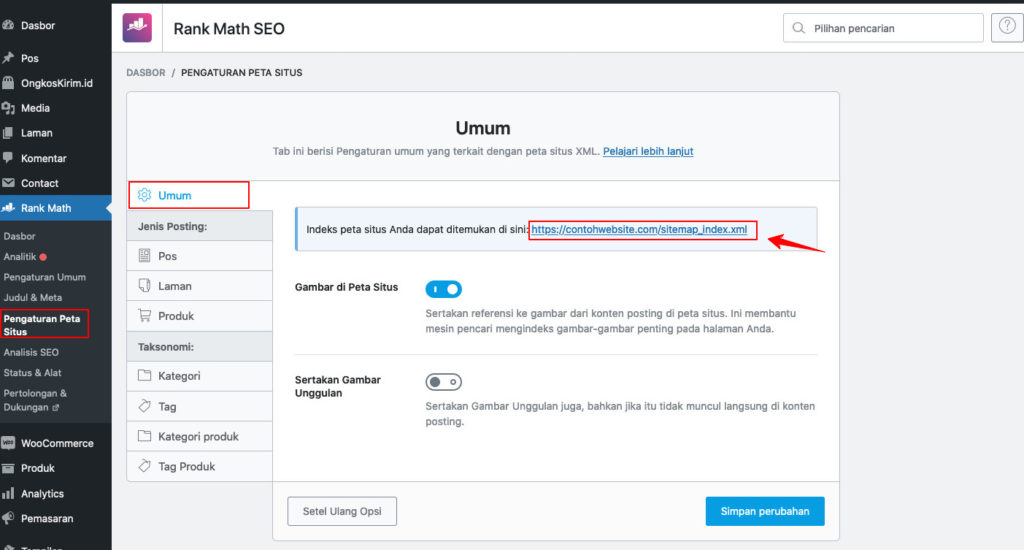Click the Media sidebar icon
The width and height of the screenshot is (1024, 550).
pos(8,108)
